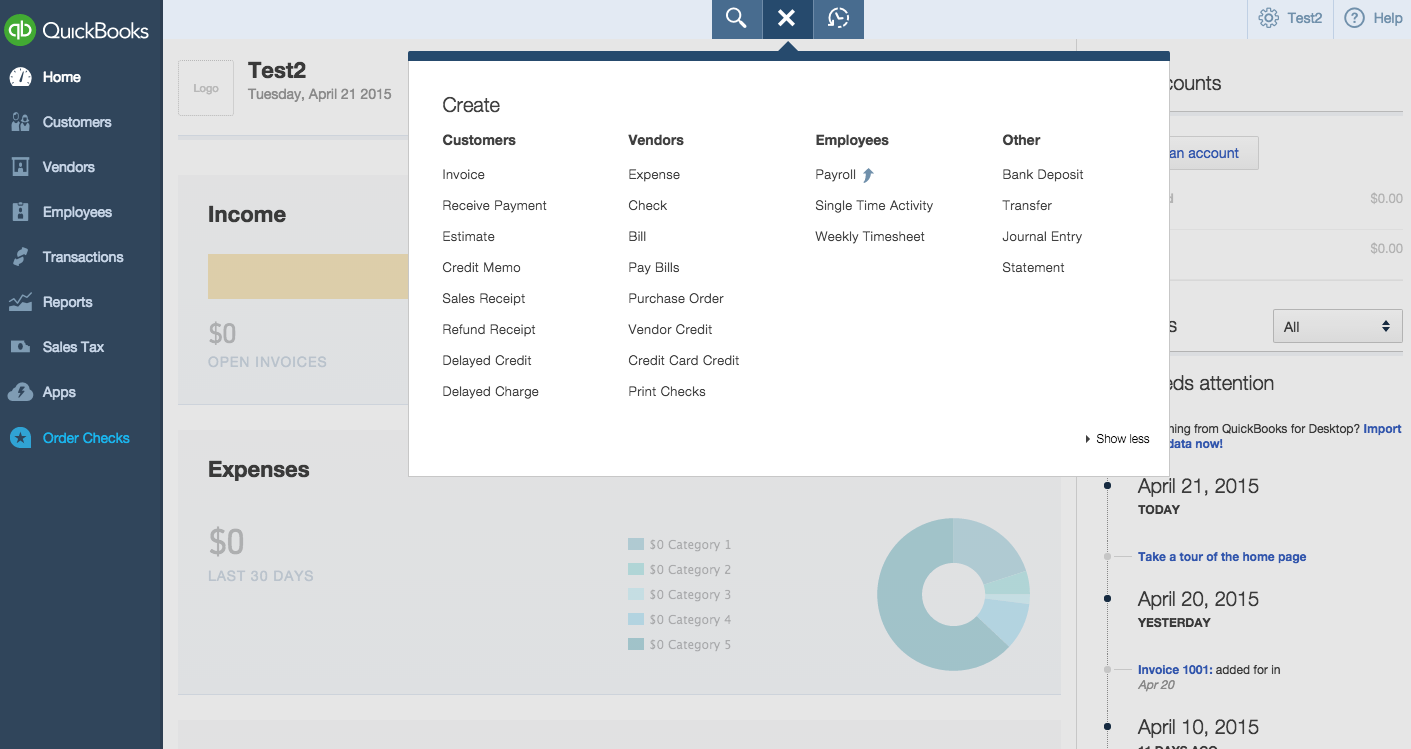The width and height of the screenshot is (1411, 749).
Task: Click the connect an account button
Action: tap(1213, 153)
